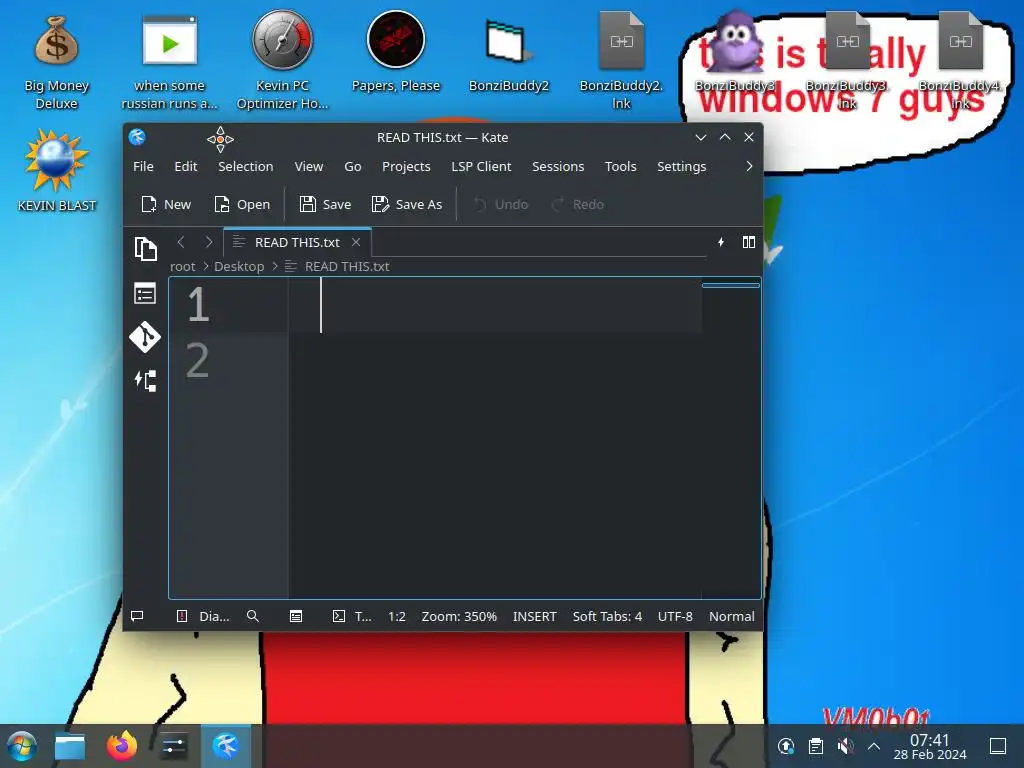Open the Big Money Deluxe desktop icon
Viewport: 1024px width, 768px height.
point(56,63)
